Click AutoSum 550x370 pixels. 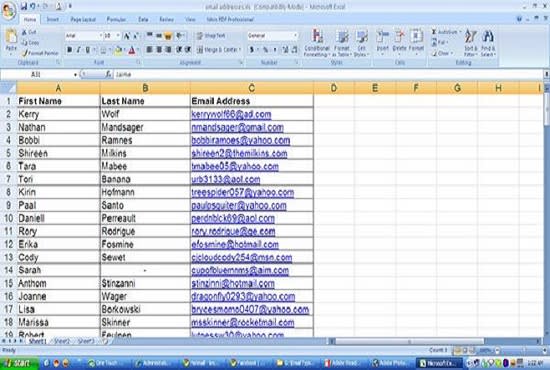[x=444, y=32]
